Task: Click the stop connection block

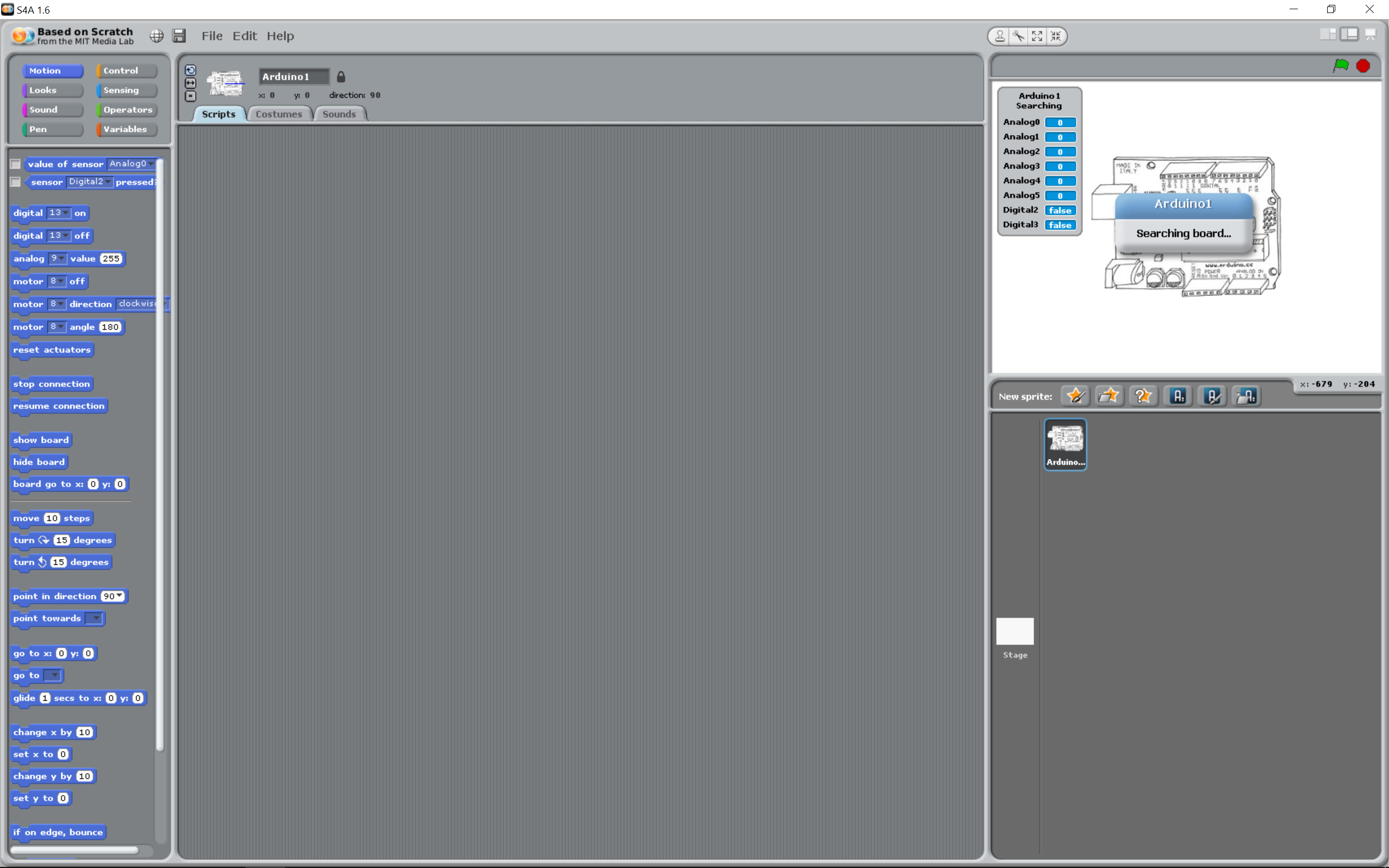Action: (52, 384)
